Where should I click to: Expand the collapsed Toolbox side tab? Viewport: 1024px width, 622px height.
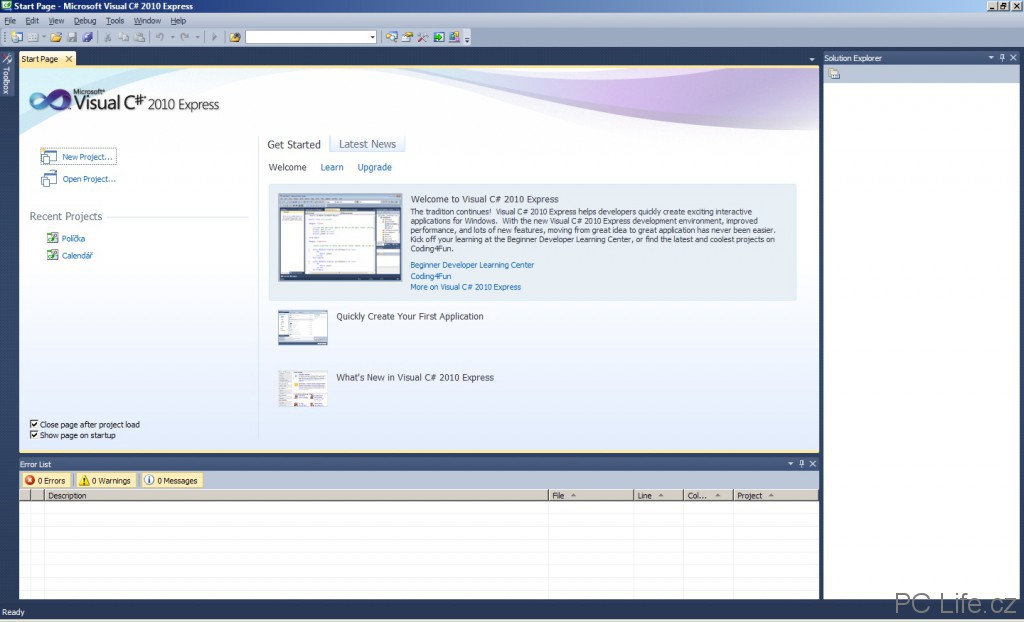[x=7, y=74]
